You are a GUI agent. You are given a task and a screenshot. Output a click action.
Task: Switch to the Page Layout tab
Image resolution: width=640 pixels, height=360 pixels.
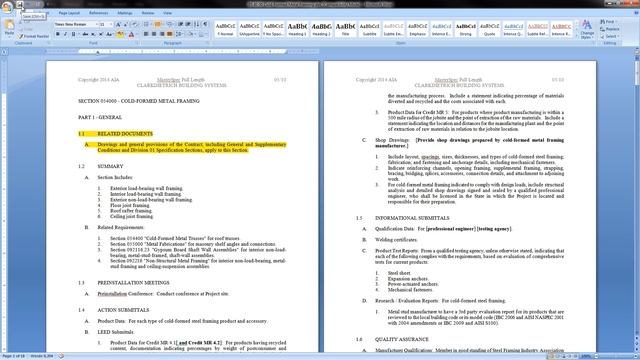pos(69,13)
